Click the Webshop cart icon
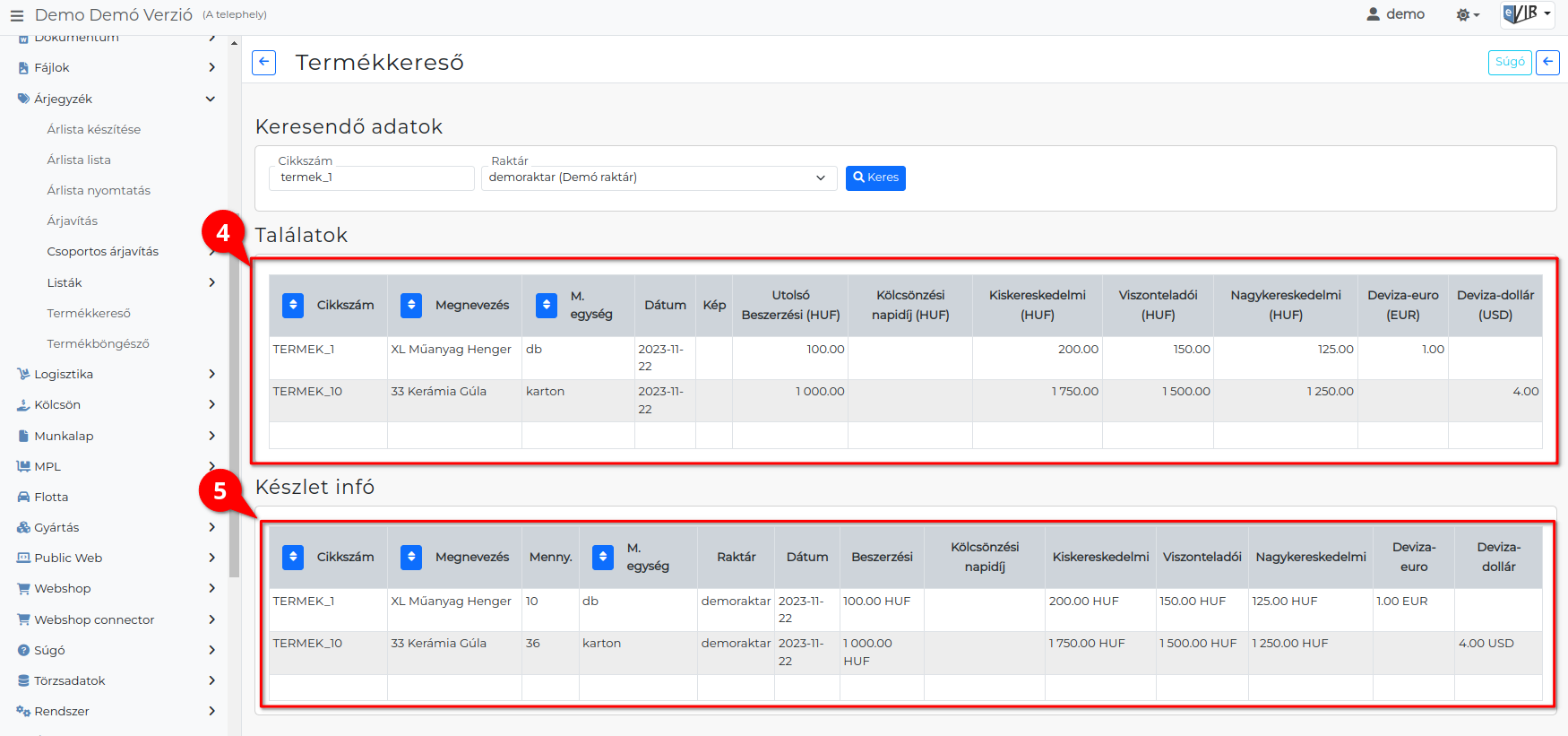 pos(23,589)
